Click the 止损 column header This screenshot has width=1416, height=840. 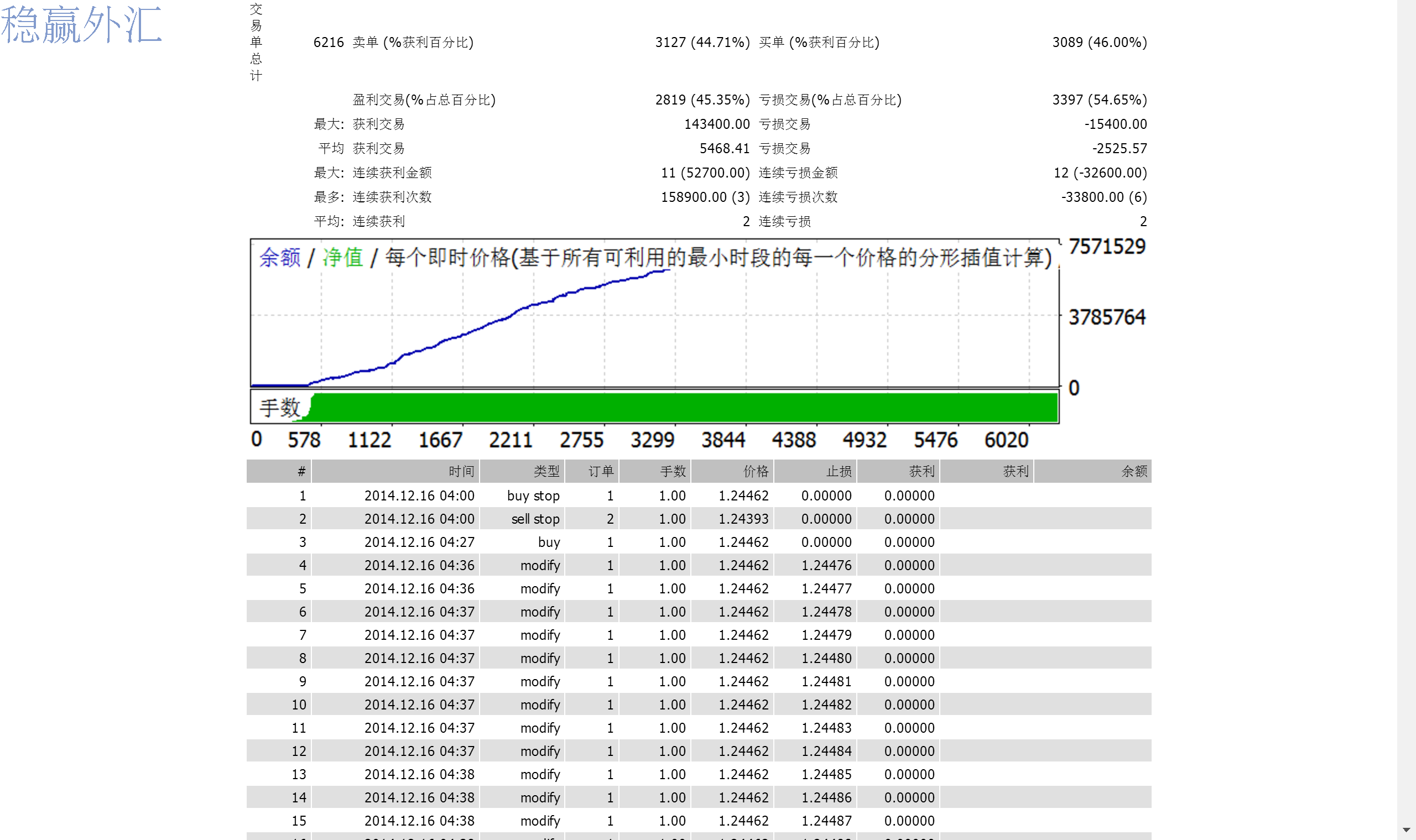click(x=815, y=471)
